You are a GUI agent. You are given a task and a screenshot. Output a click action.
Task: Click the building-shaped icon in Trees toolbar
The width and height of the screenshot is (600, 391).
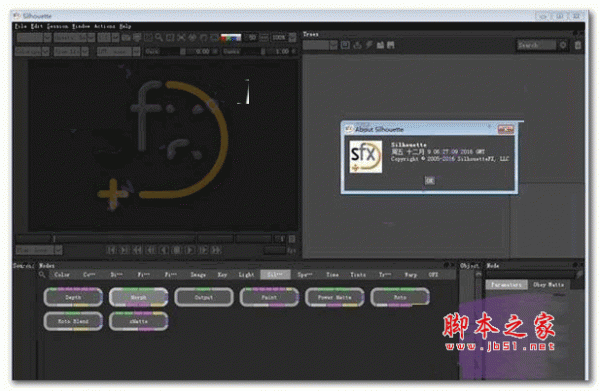pos(380,45)
